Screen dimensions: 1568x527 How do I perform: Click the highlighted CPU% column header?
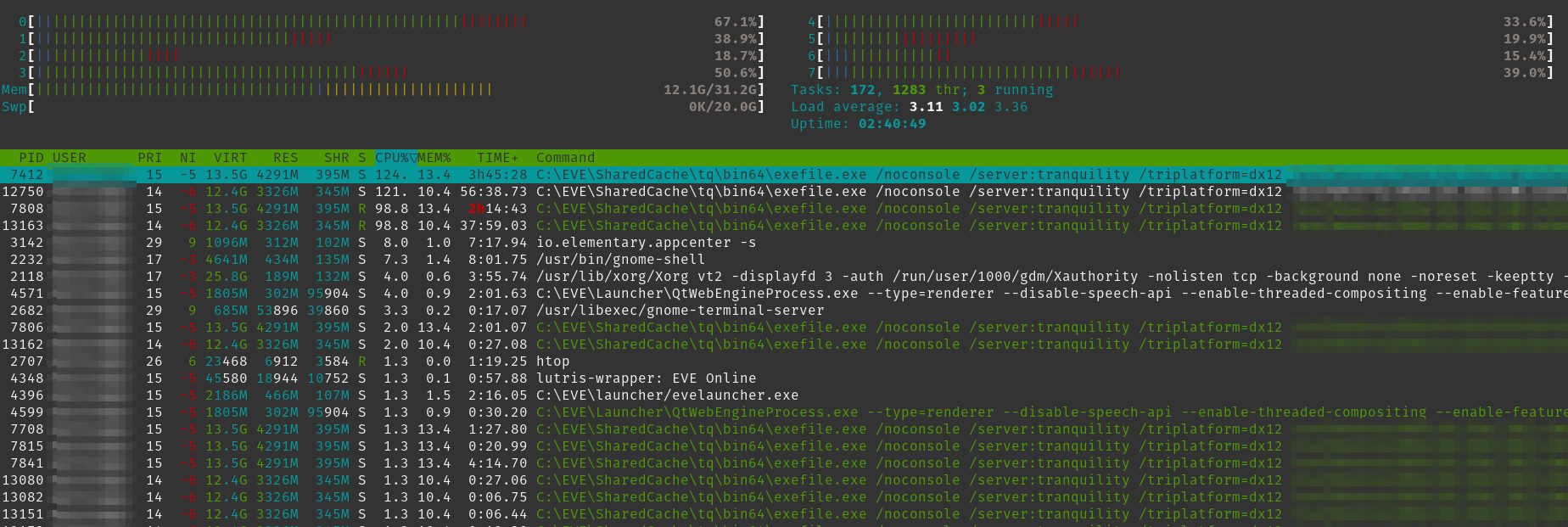point(395,158)
